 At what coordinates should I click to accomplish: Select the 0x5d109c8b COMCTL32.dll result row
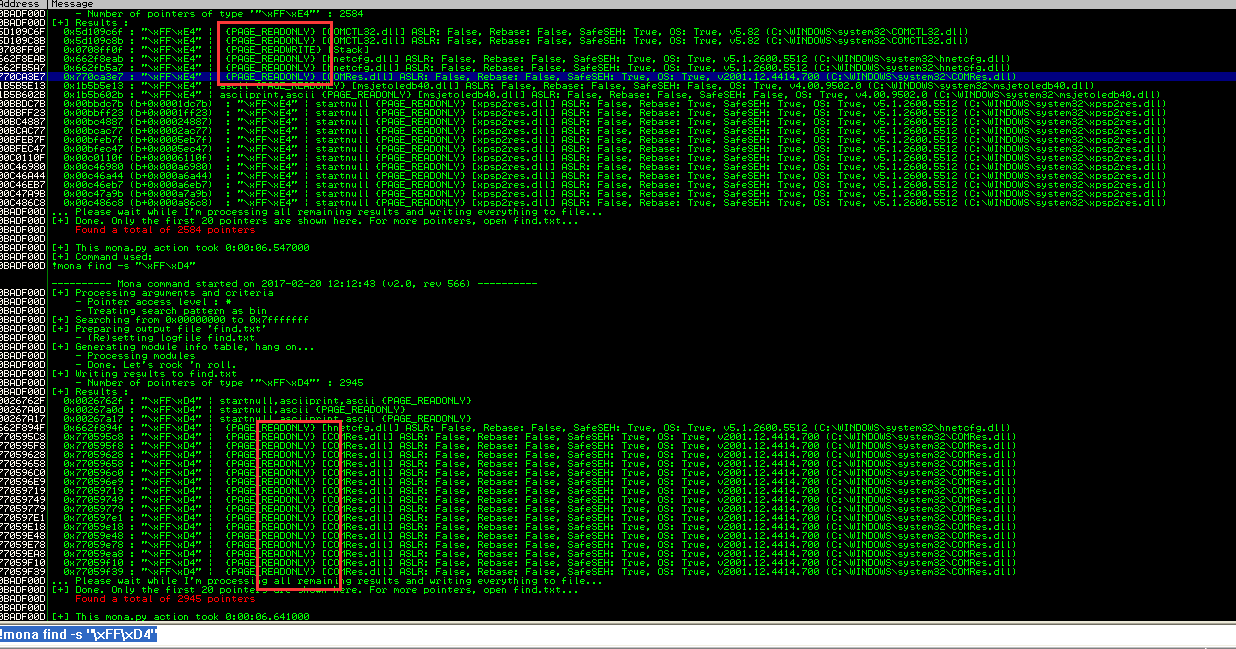(500, 40)
